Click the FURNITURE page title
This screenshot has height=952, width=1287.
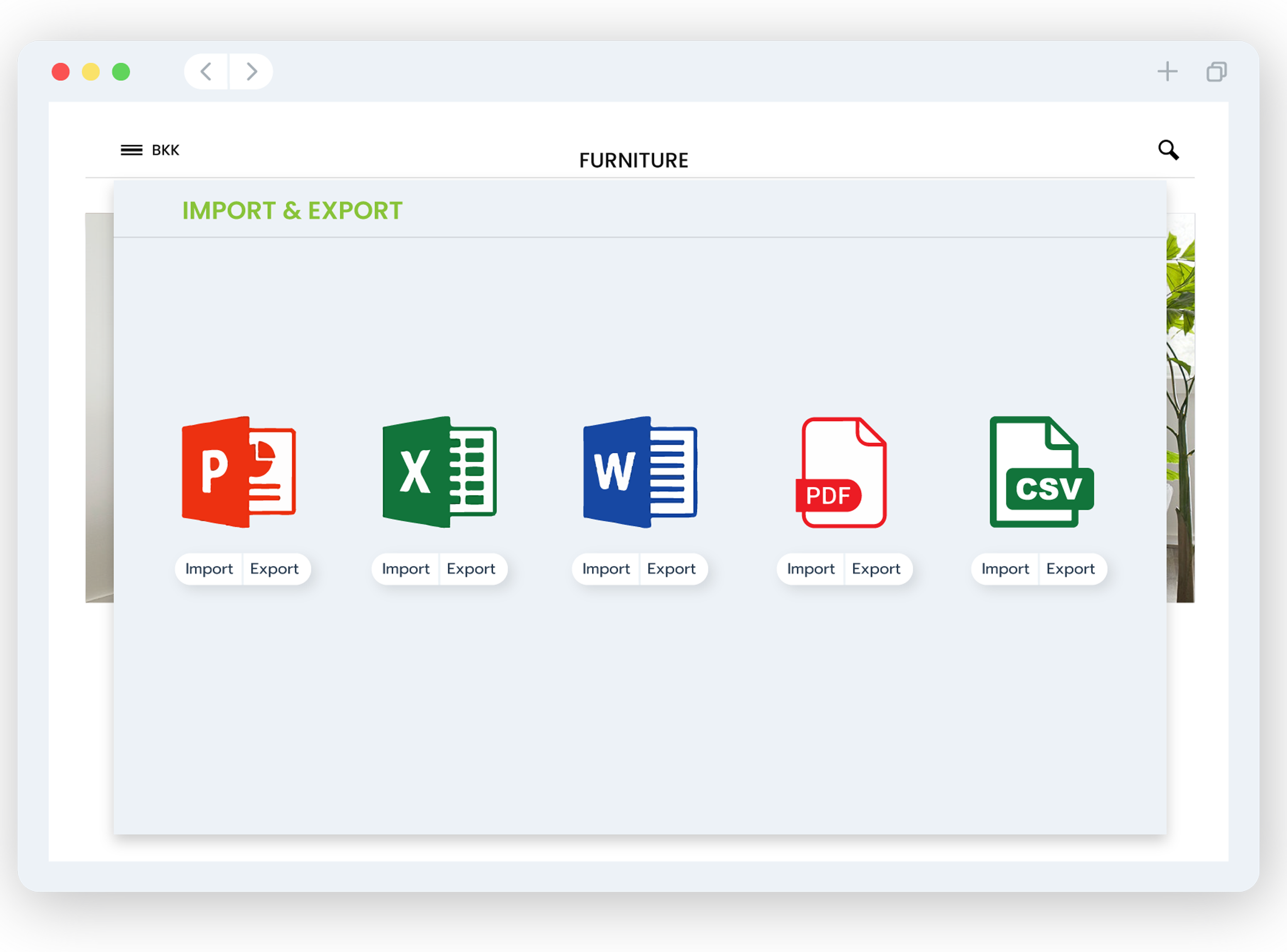coord(633,160)
